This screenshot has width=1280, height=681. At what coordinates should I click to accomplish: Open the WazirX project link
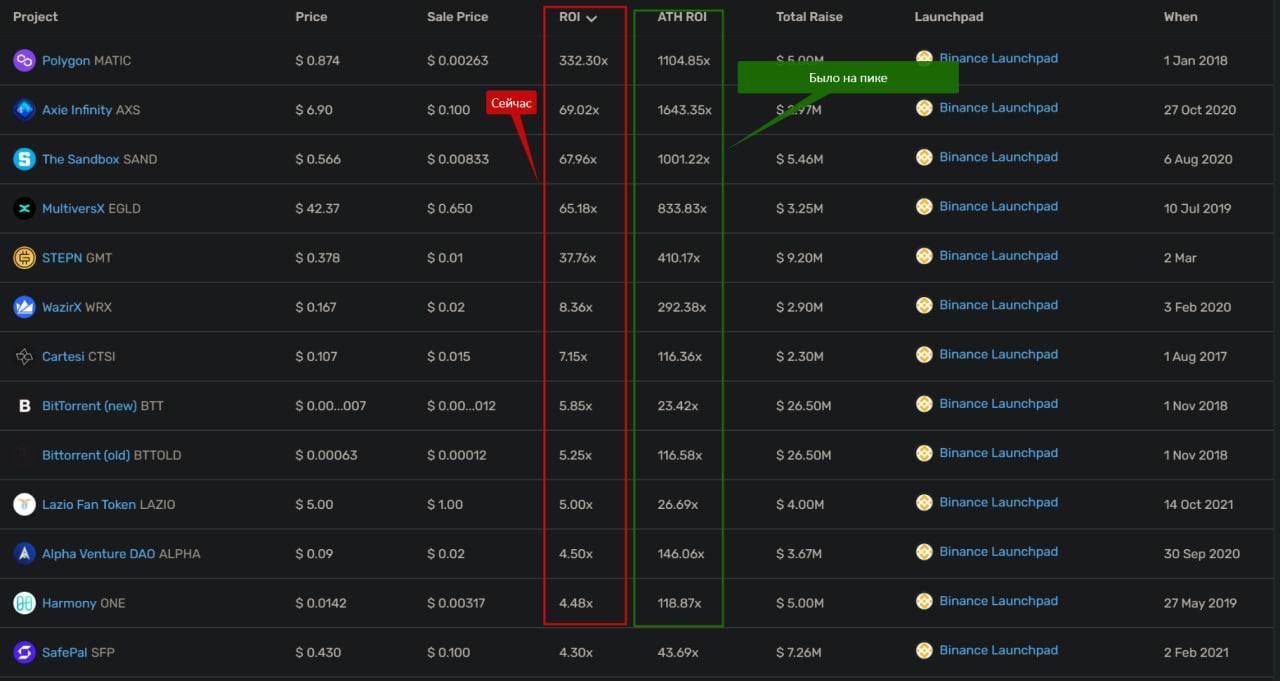tap(62, 307)
